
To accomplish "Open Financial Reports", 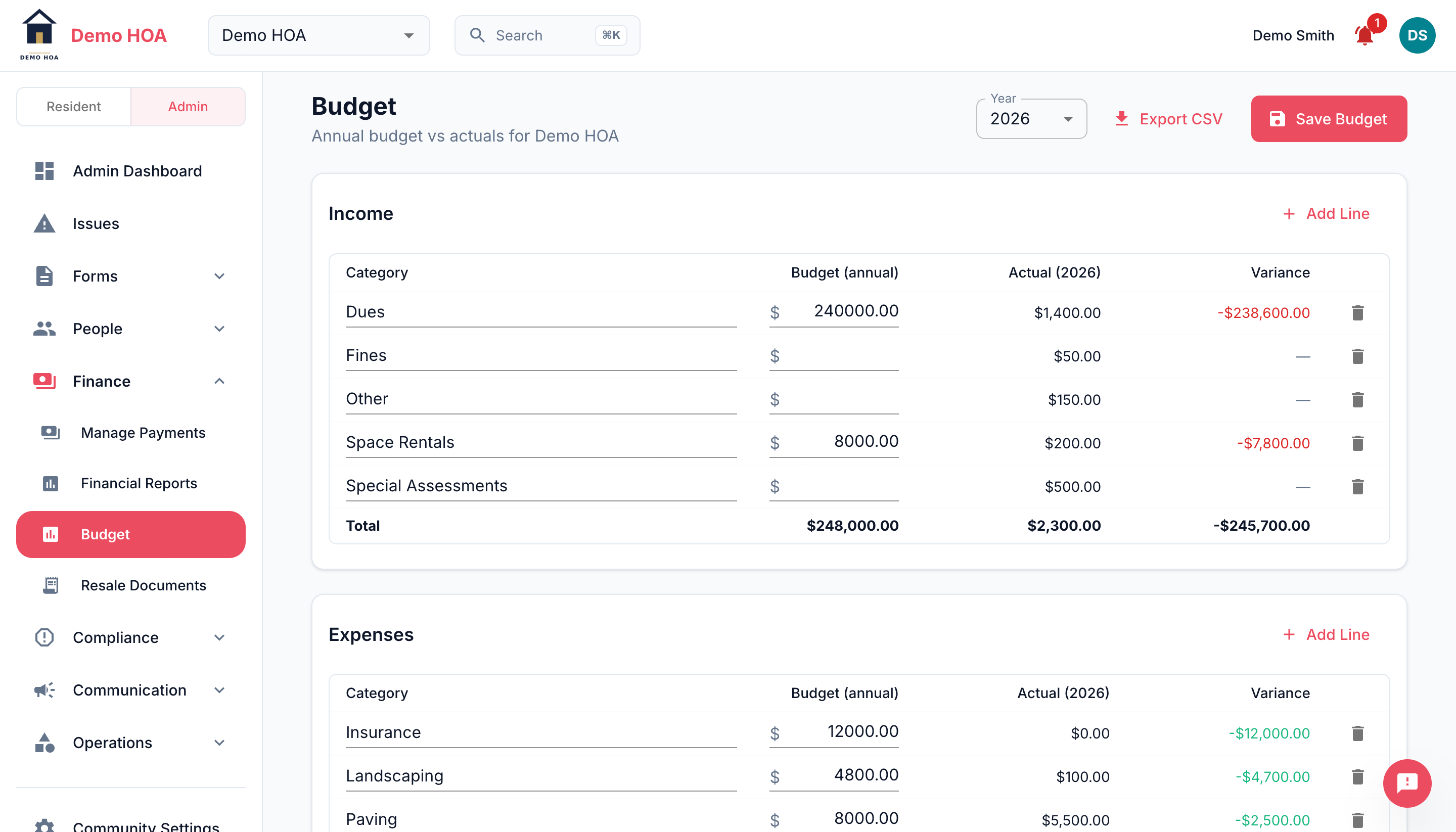I will (131, 483).
